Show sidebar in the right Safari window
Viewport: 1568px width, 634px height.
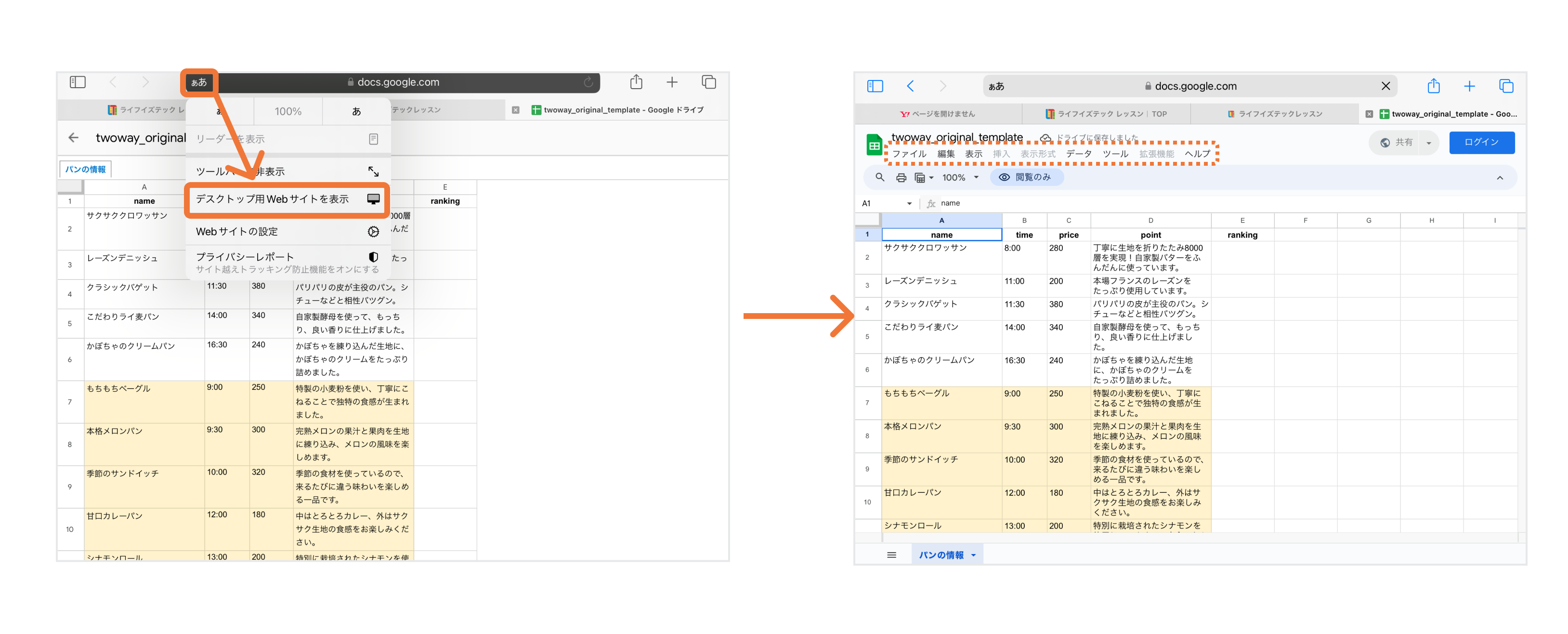875,86
